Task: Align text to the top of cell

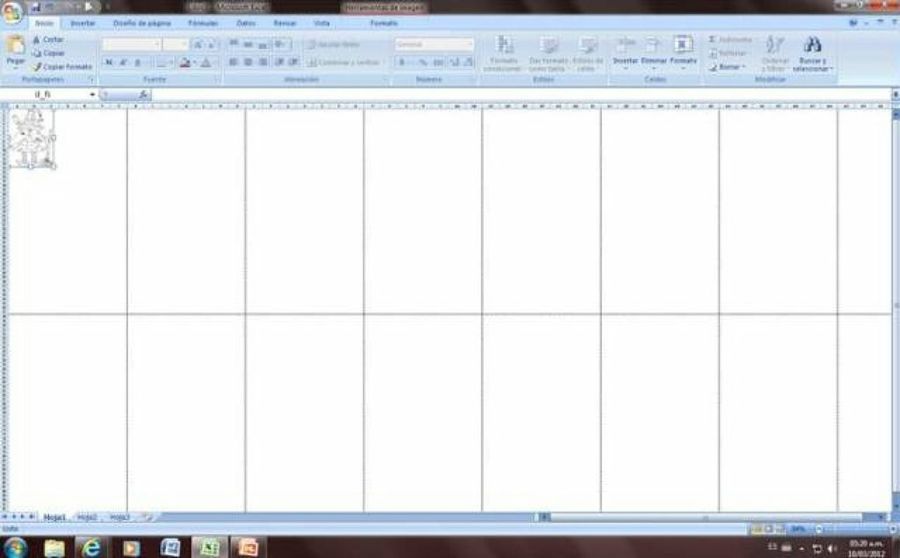Action: click(234, 44)
